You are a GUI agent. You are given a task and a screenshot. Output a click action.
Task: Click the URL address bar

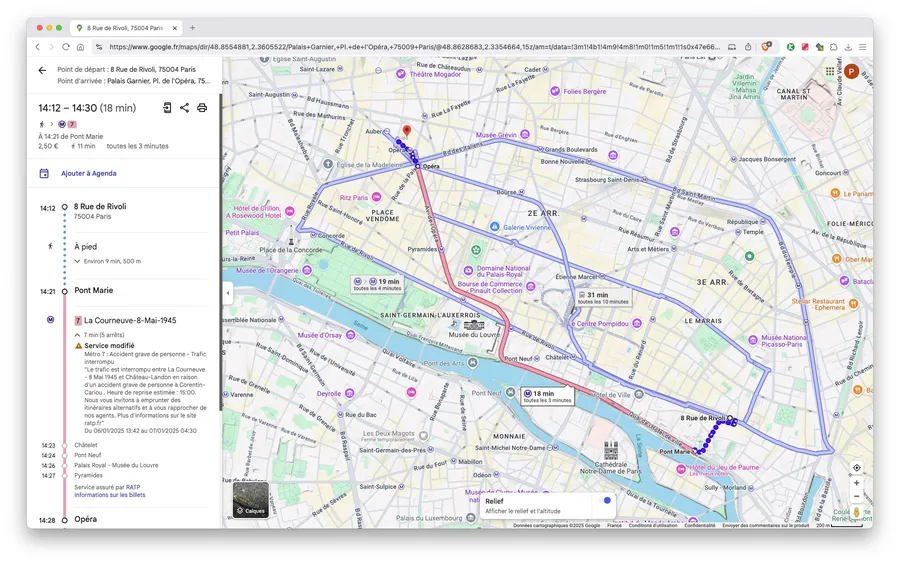pyautogui.click(x=413, y=47)
